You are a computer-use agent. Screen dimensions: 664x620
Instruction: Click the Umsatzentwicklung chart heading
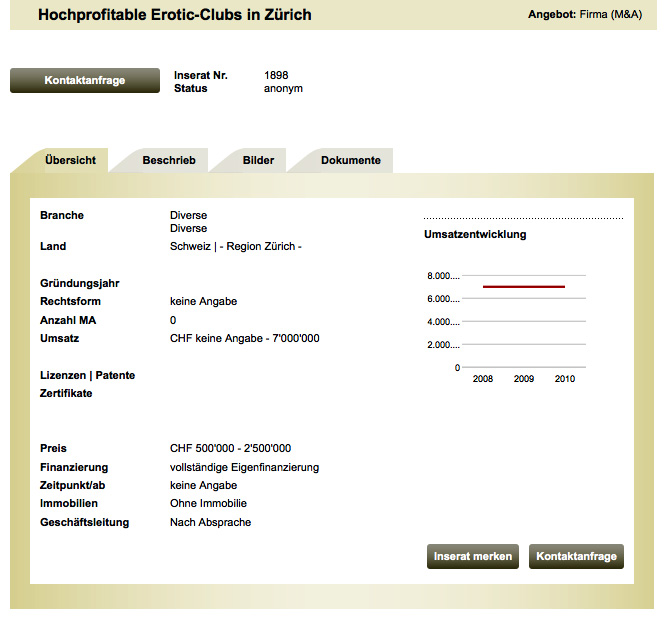(475, 235)
